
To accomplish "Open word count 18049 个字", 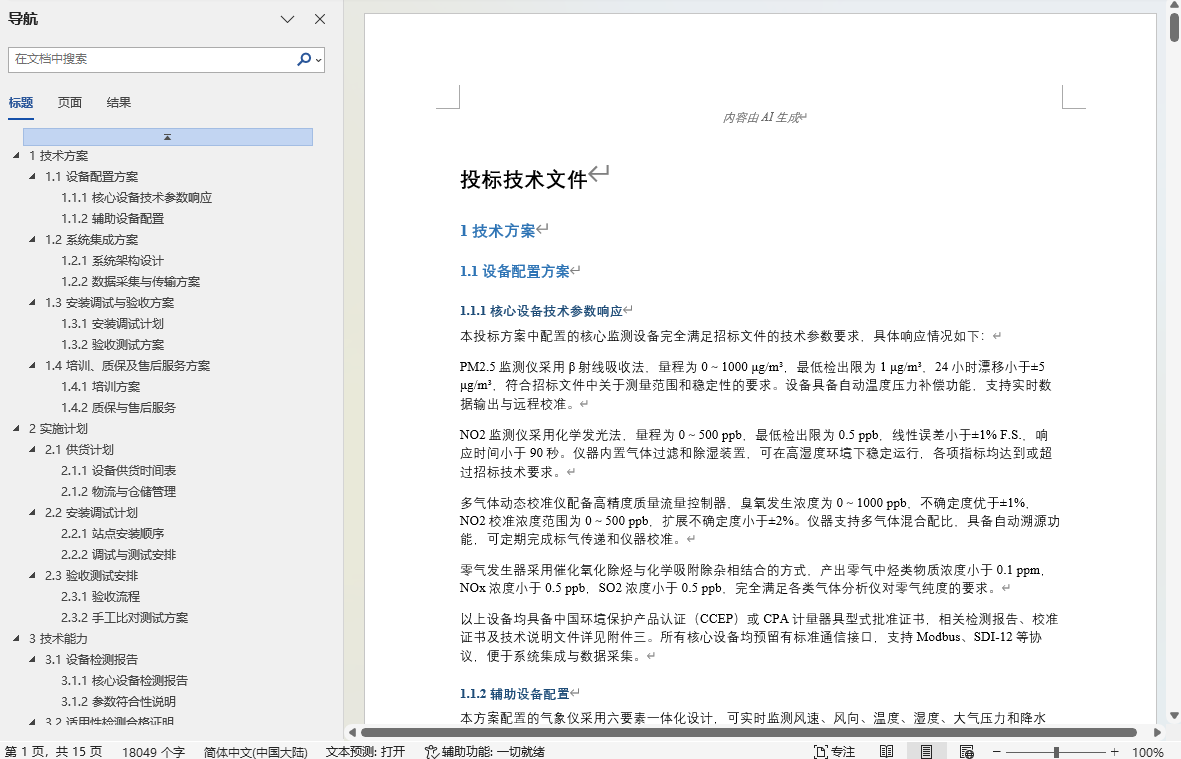I will pyautogui.click(x=153, y=751).
